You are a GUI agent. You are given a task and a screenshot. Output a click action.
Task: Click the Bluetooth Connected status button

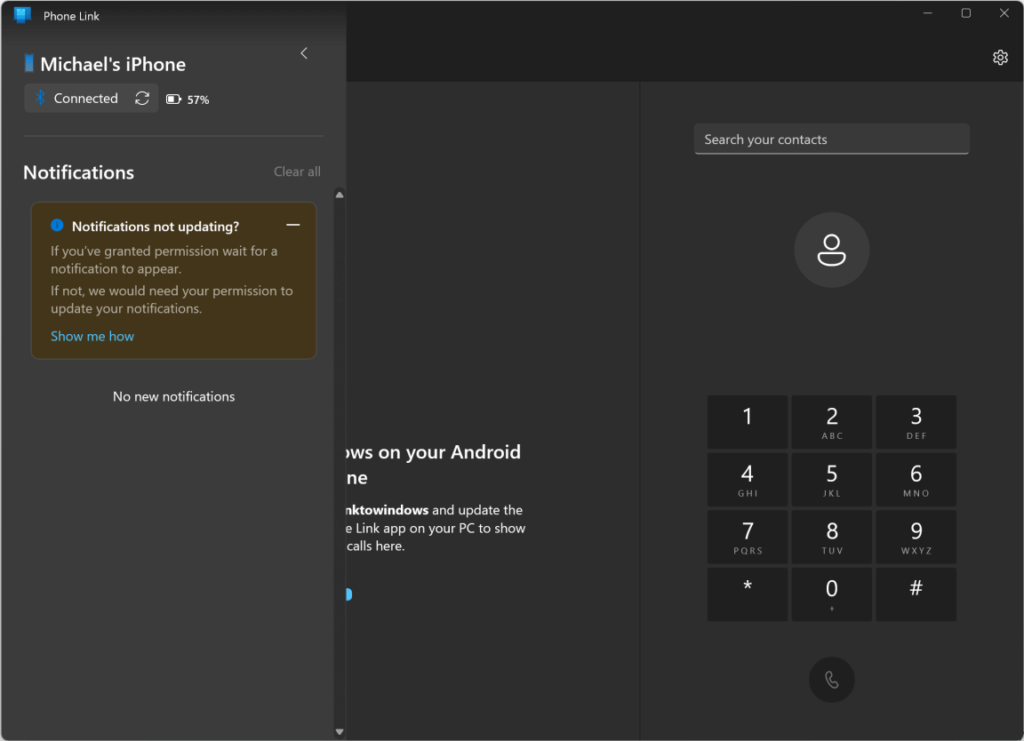click(x=77, y=98)
